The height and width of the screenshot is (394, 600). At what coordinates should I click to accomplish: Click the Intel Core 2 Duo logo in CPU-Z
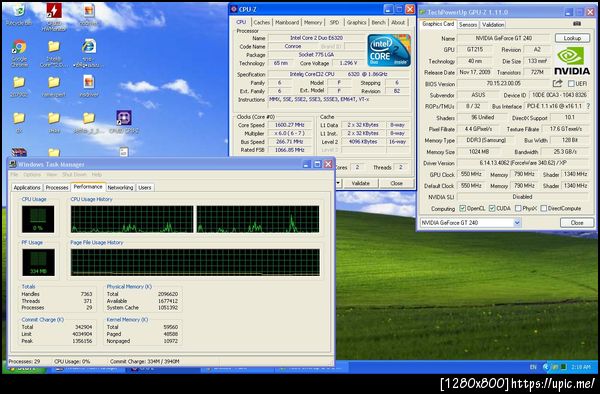click(x=389, y=50)
